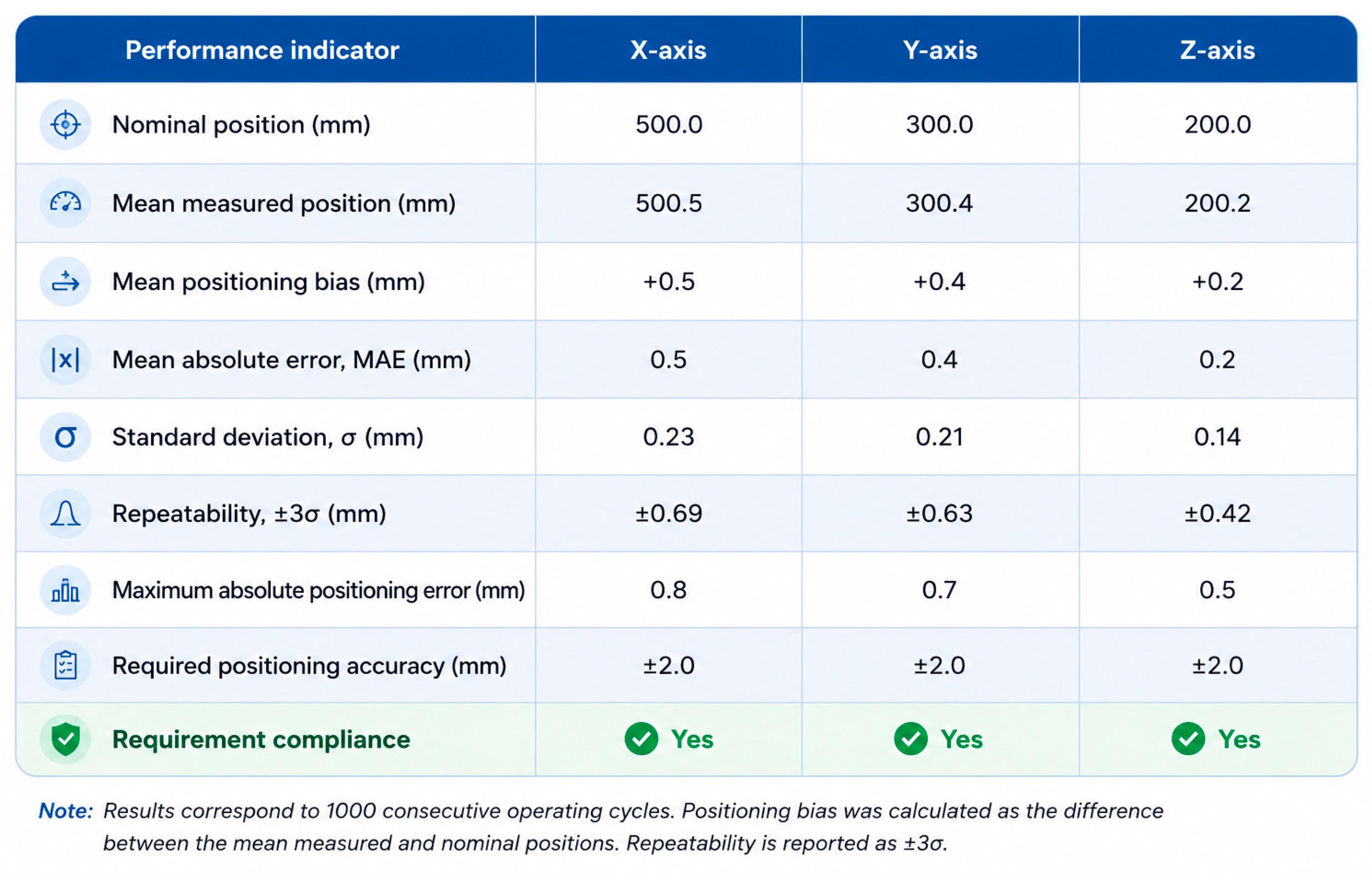Select the arrow icon for Mean positioning bias

click(x=65, y=282)
